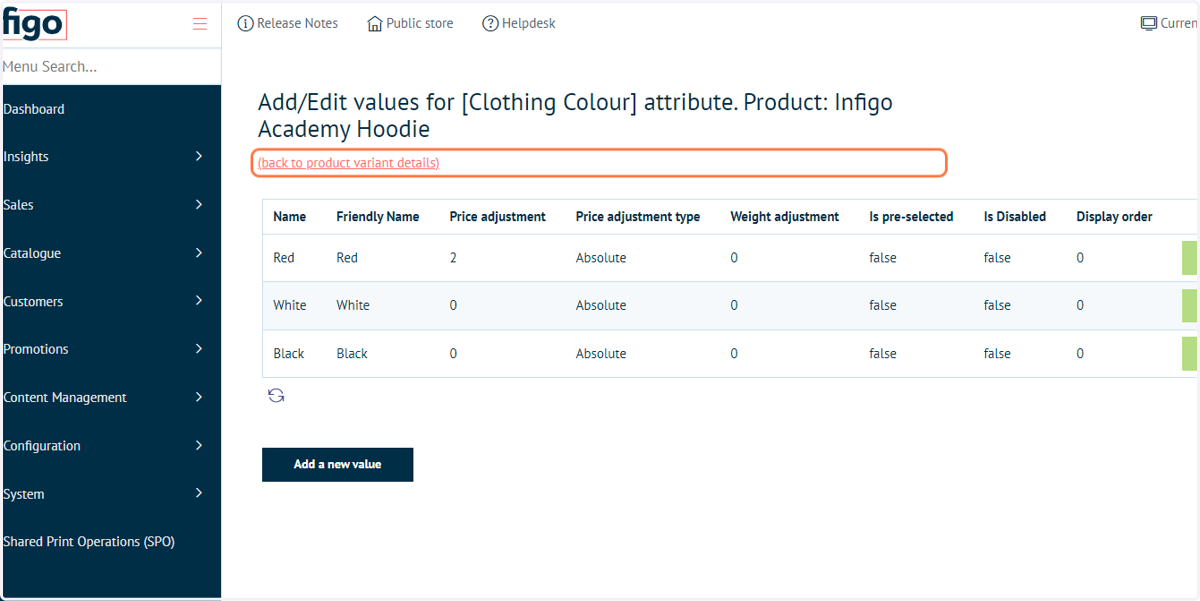Expand Content Management submenu chevron

(x=199, y=396)
